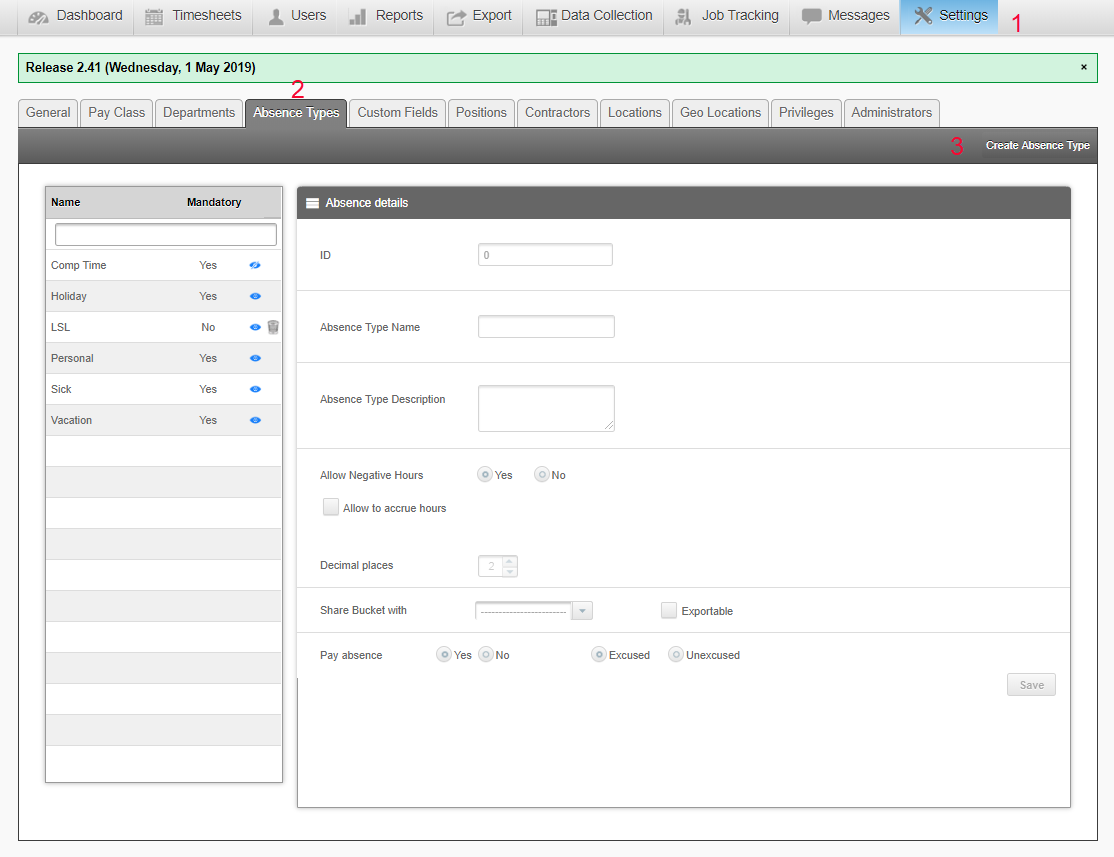
Task: Click the absence name filter field
Action: (x=166, y=235)
